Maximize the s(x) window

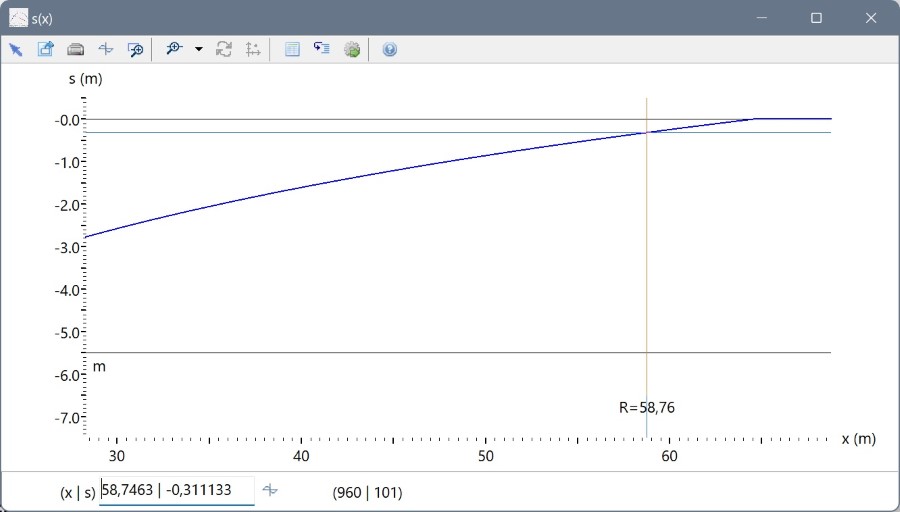[816, 18]
